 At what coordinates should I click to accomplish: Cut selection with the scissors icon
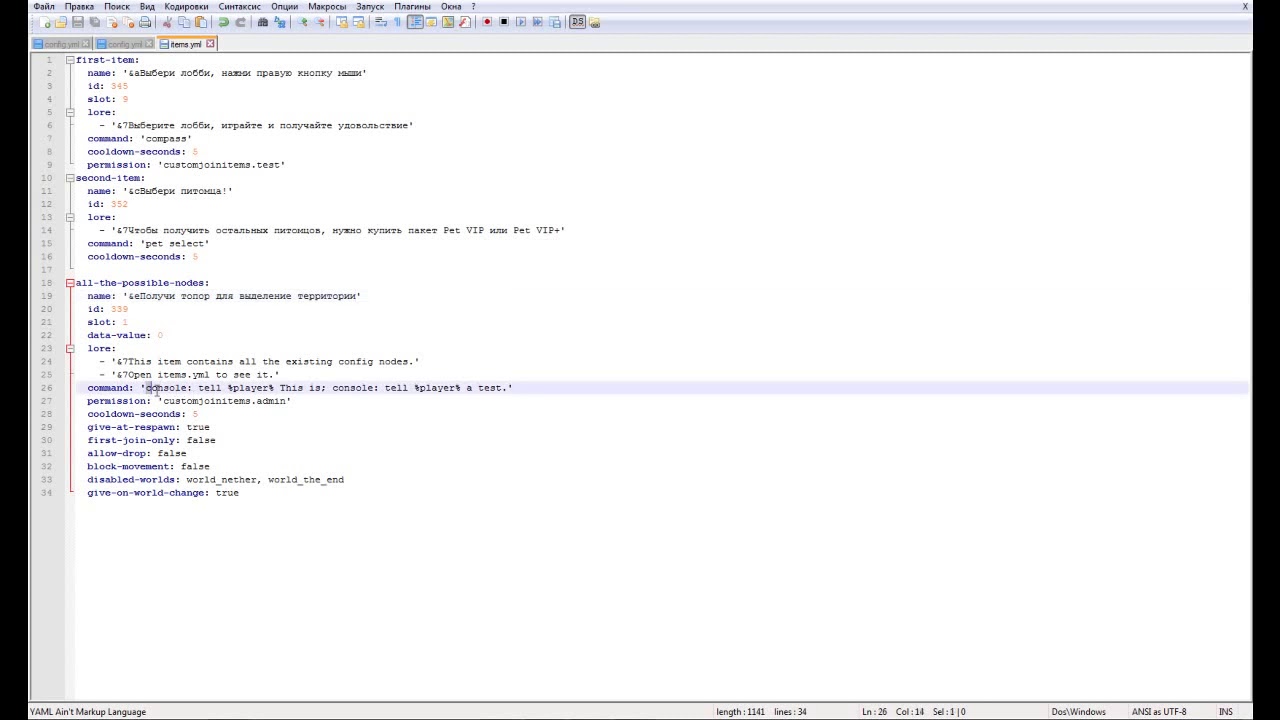(167, 22)
